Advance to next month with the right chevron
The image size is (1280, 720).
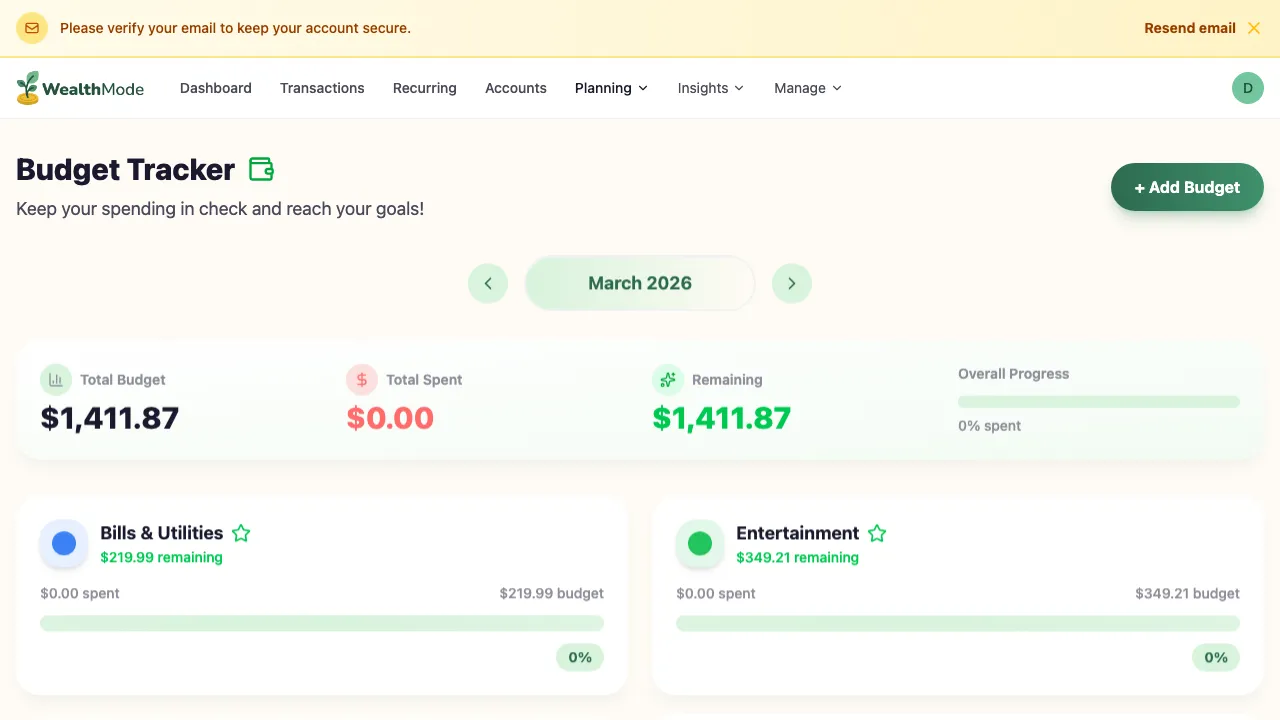coord(791,283)
